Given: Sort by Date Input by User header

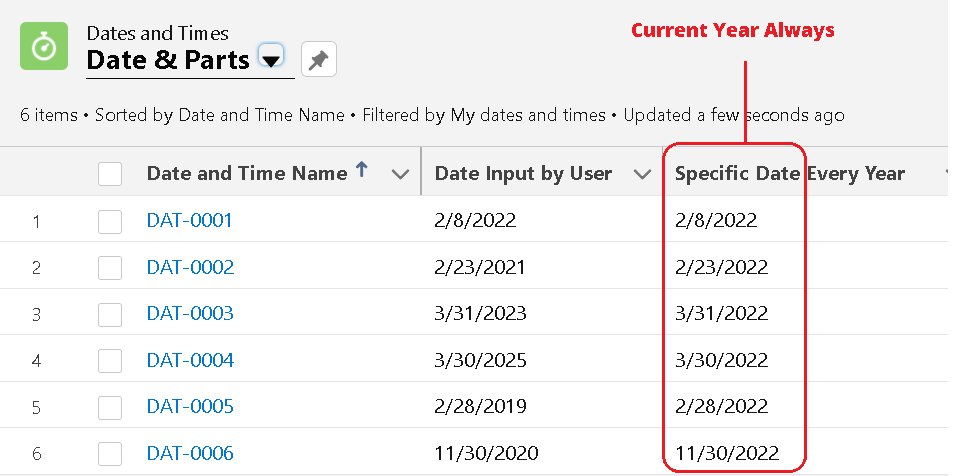Looking at the screenshot, I should coord(523,174).
